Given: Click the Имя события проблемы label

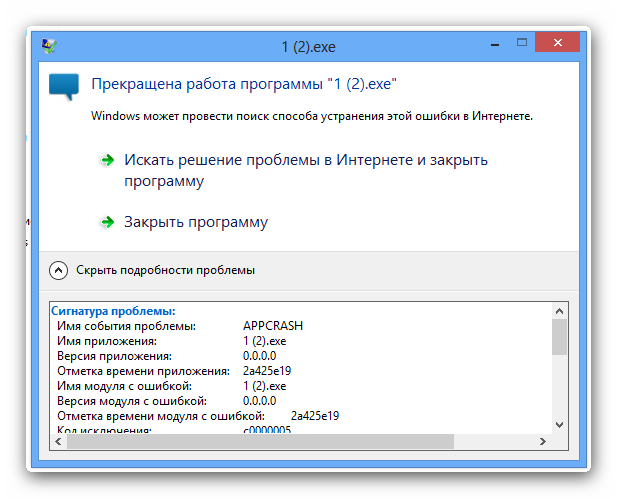Looking at the screenshot, I should click(x=127, y=326).
